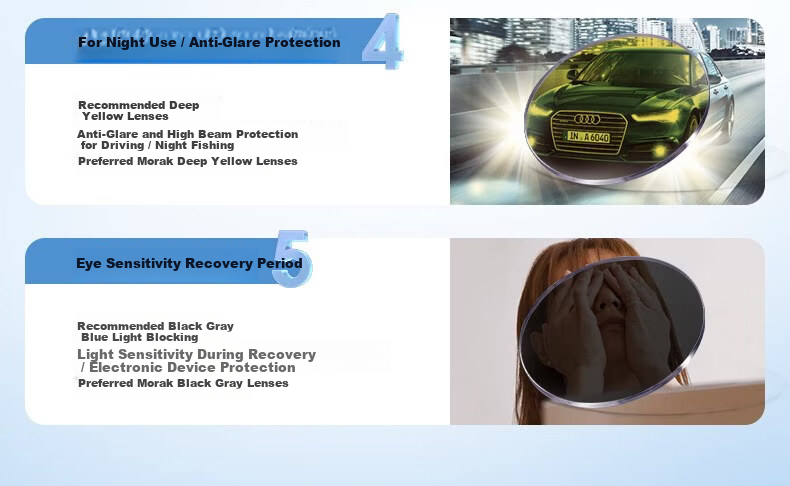This screenshot has height=486, width=790.
Task: Click 'Recommended Black Gray Blue Light Blocking'
Action: click(155, 331)
